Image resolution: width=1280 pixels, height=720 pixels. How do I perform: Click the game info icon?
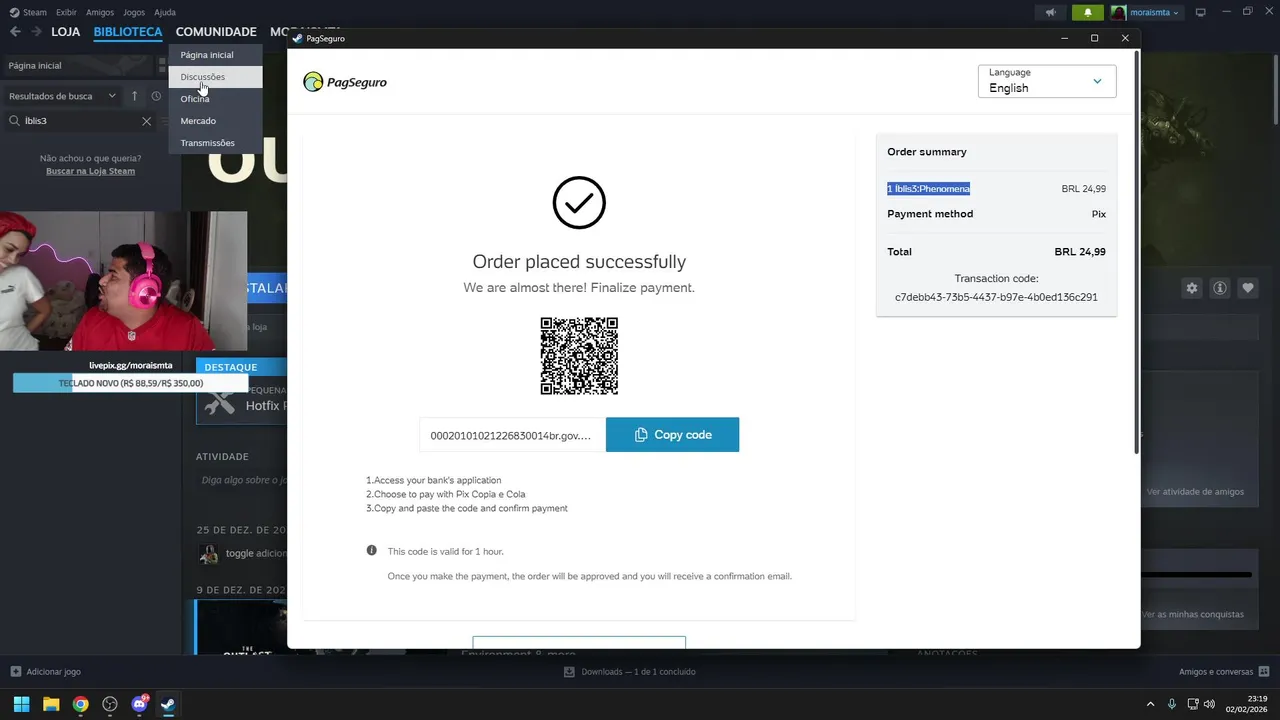coord(1220,288)
